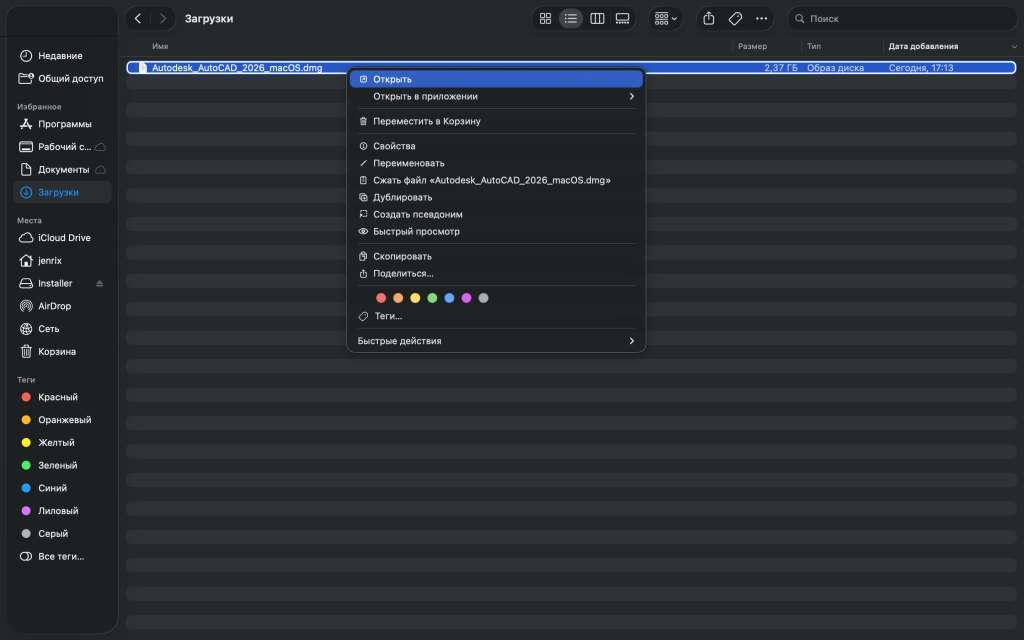Apply the yellow tag color dot
Viewport: 1024px width, 640px height.
click(x=415, y=298)
